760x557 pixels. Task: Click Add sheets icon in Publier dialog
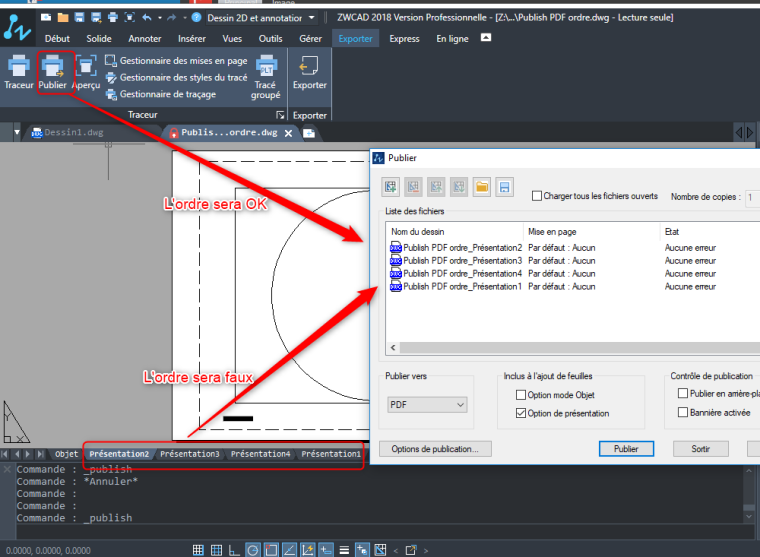coord(390,187)
